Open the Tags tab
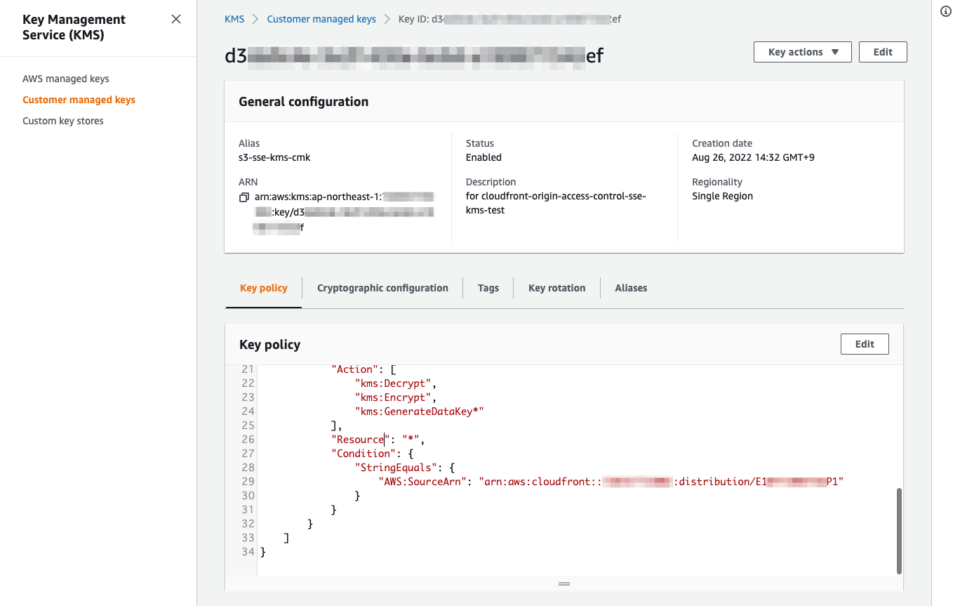The width and height of the screenshot is (960, 606). click(487, 288)
